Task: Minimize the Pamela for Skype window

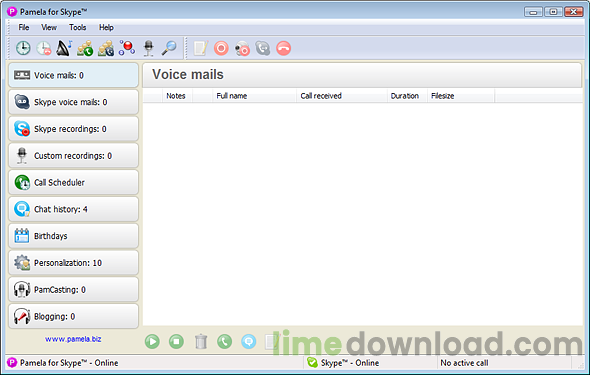Action: (x=533, y=12)
